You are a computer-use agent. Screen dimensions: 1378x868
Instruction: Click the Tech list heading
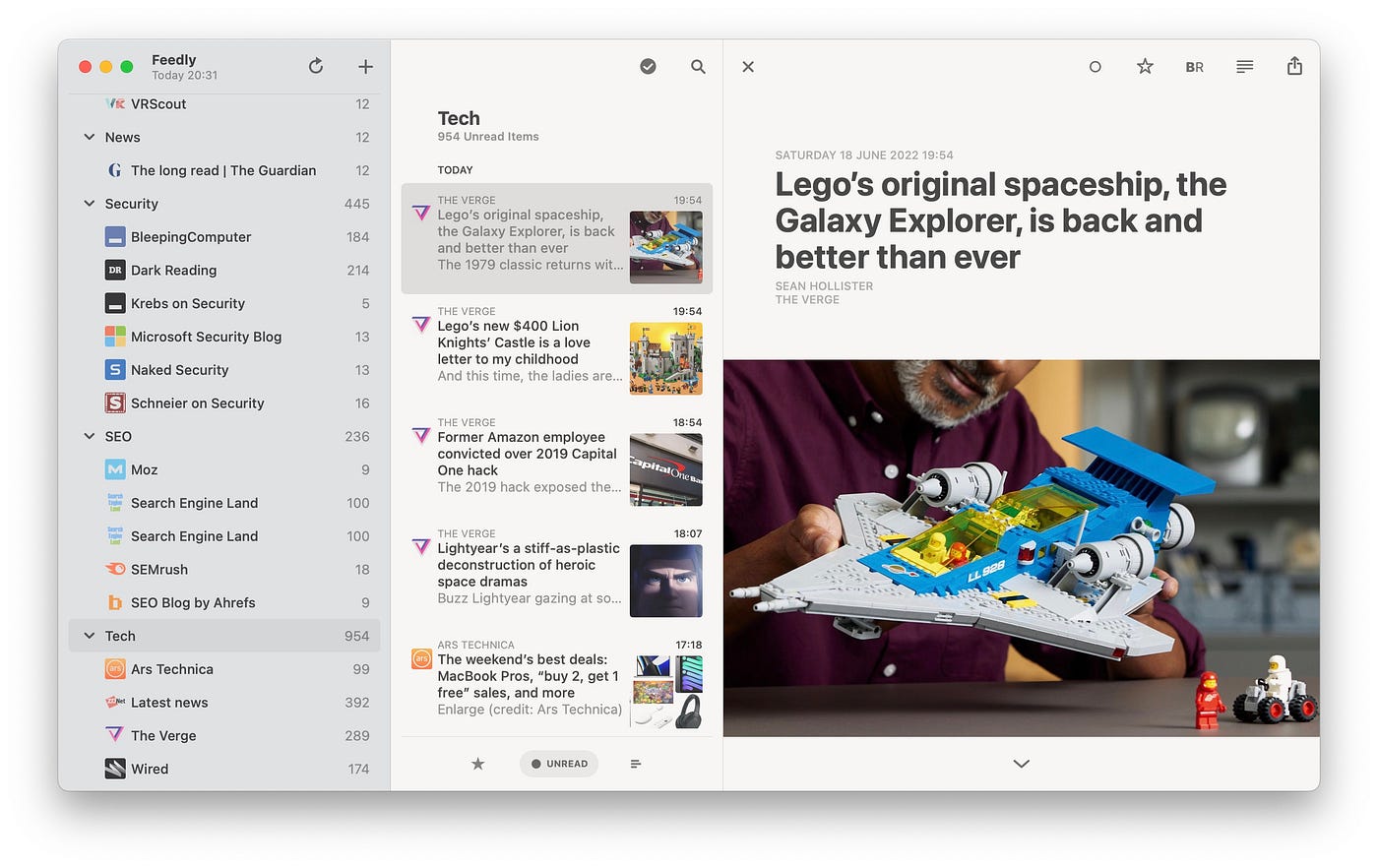[459, 118]
